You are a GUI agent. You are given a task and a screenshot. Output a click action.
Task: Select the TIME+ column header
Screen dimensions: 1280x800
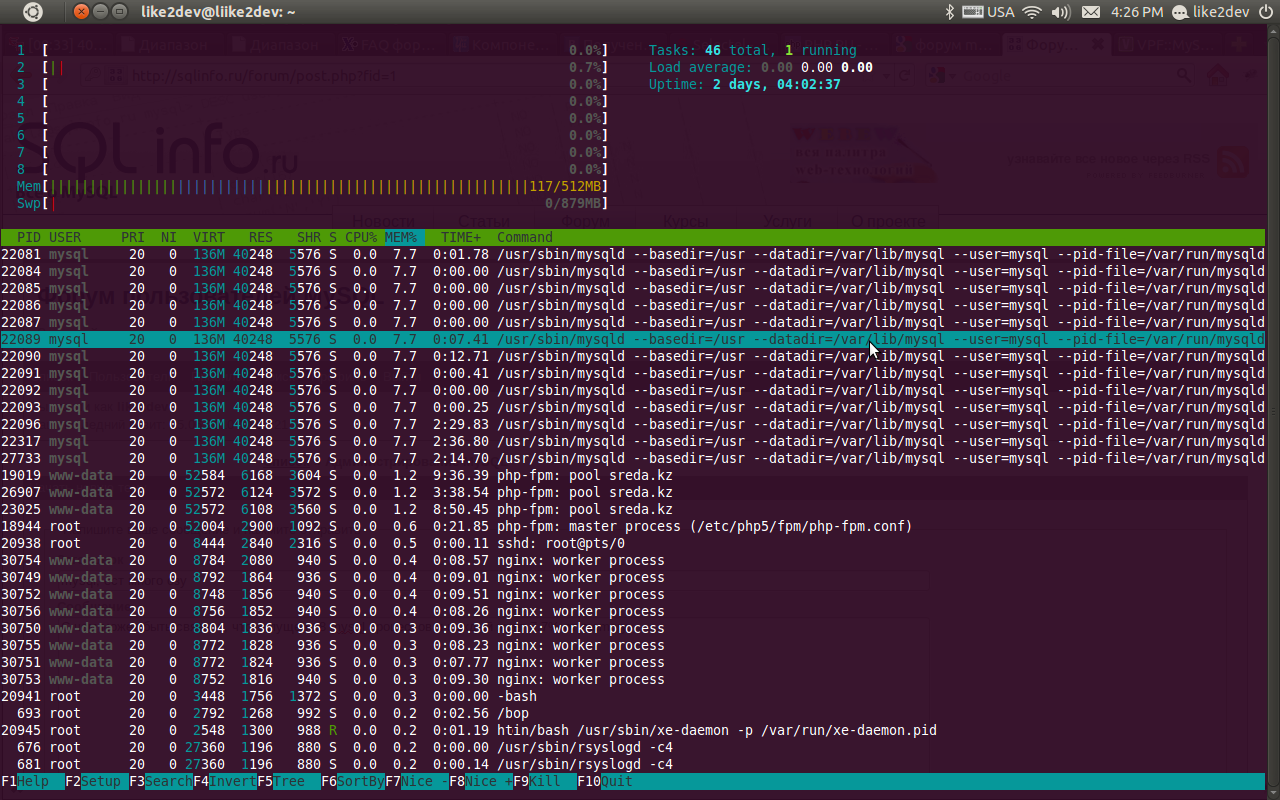(x=460, y=237)
